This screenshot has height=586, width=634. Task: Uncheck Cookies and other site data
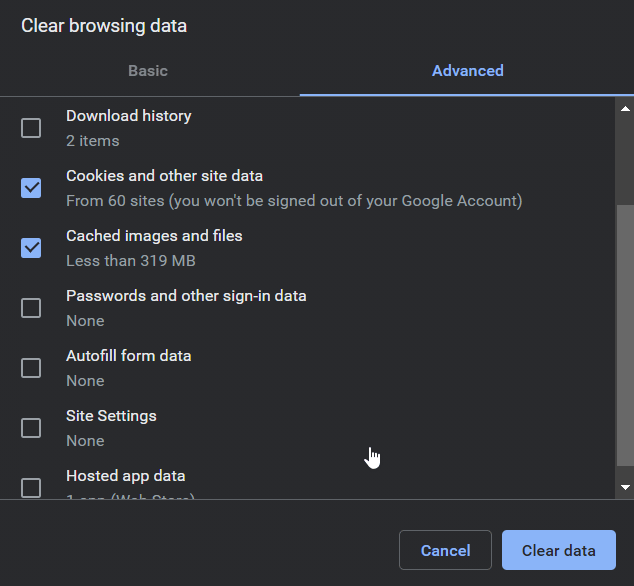[31, 188]
